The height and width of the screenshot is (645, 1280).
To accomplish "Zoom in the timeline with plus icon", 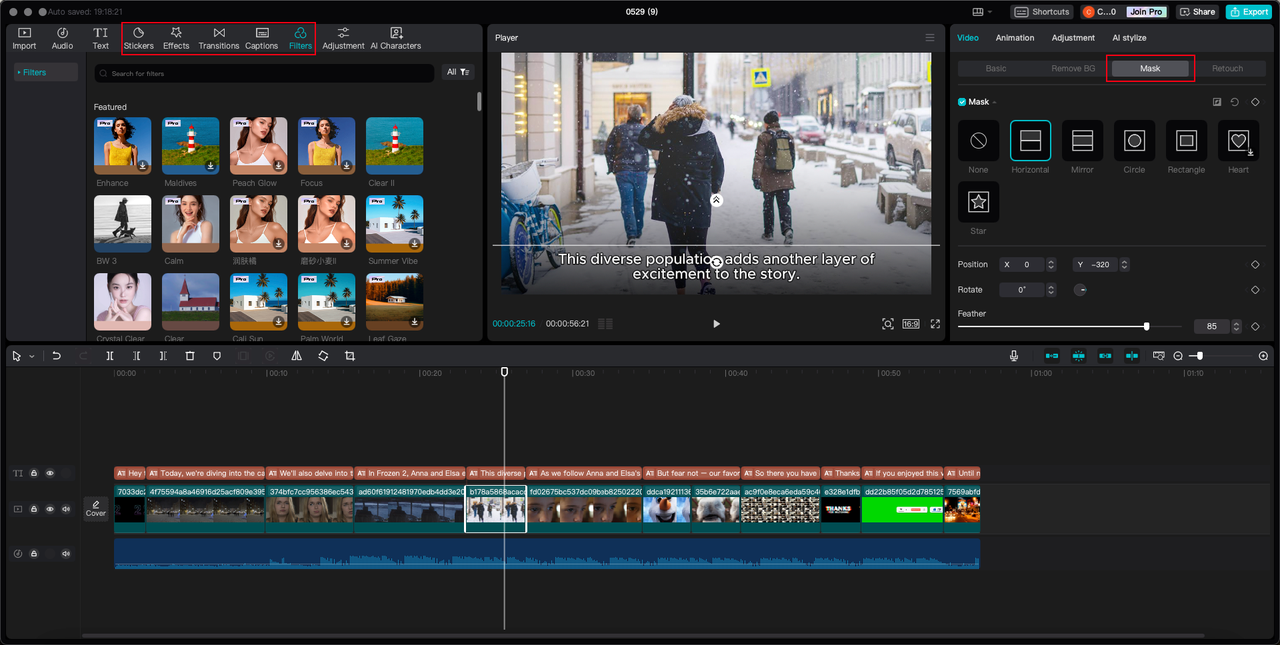I will [1263, 356].
